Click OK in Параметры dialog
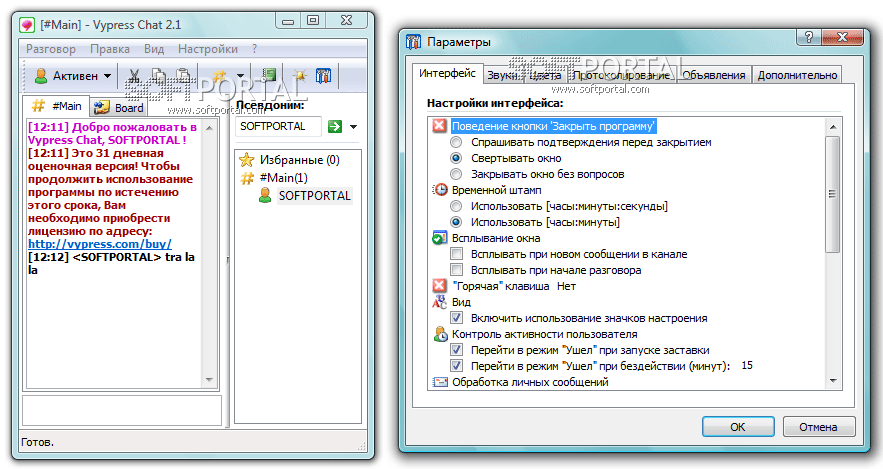 (738, 427)
